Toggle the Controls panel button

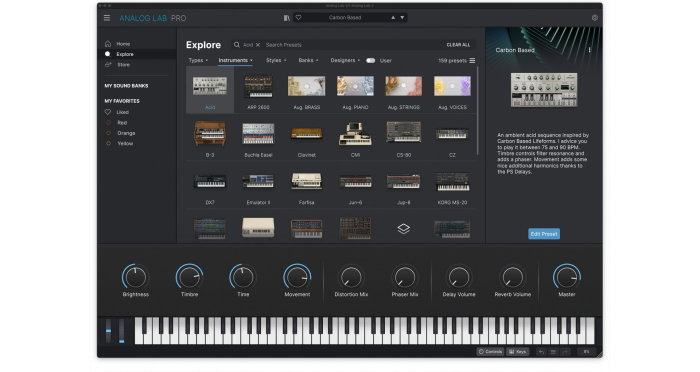tap(490, 352)
